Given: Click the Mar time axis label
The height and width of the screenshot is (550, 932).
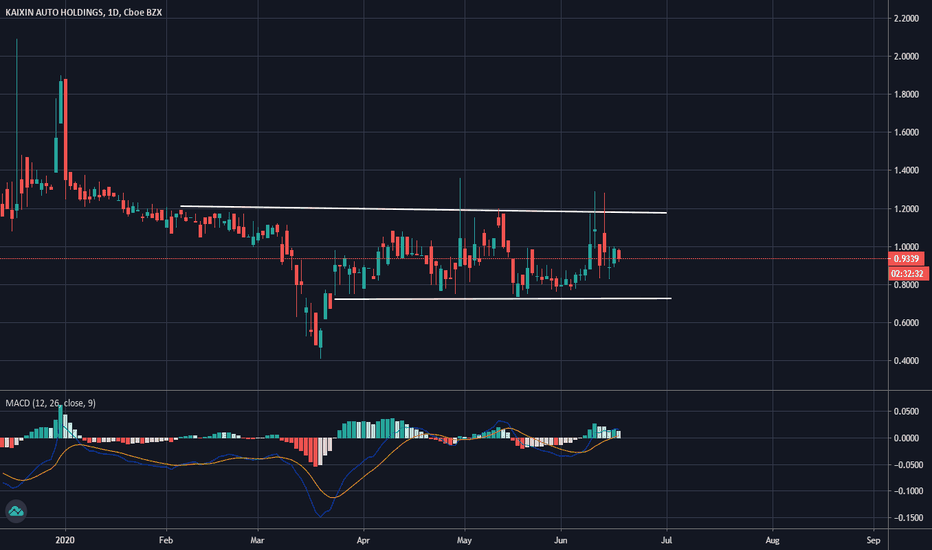Looking at the screenshot, I should 257,540.
